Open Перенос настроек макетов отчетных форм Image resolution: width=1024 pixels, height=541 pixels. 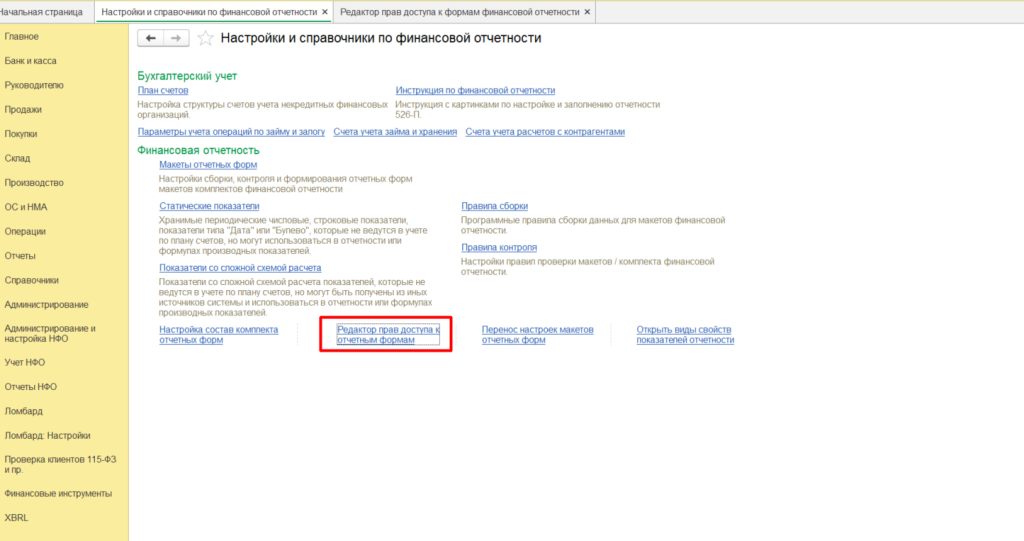[537, 334]
